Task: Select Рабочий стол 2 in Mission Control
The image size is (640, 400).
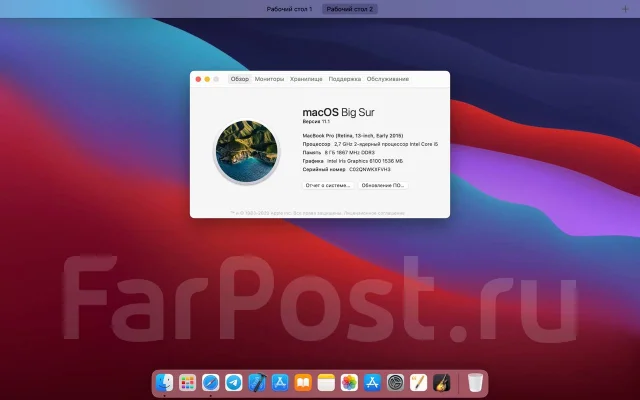Action: (x=350, y=9)
